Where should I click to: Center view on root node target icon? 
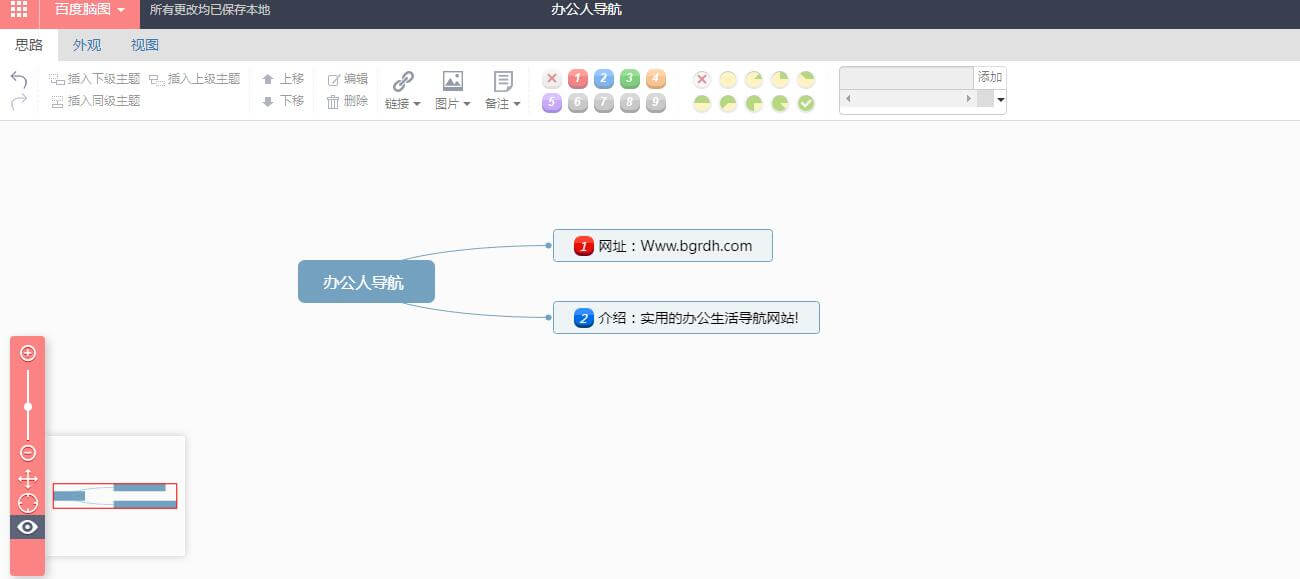(28, 503)
